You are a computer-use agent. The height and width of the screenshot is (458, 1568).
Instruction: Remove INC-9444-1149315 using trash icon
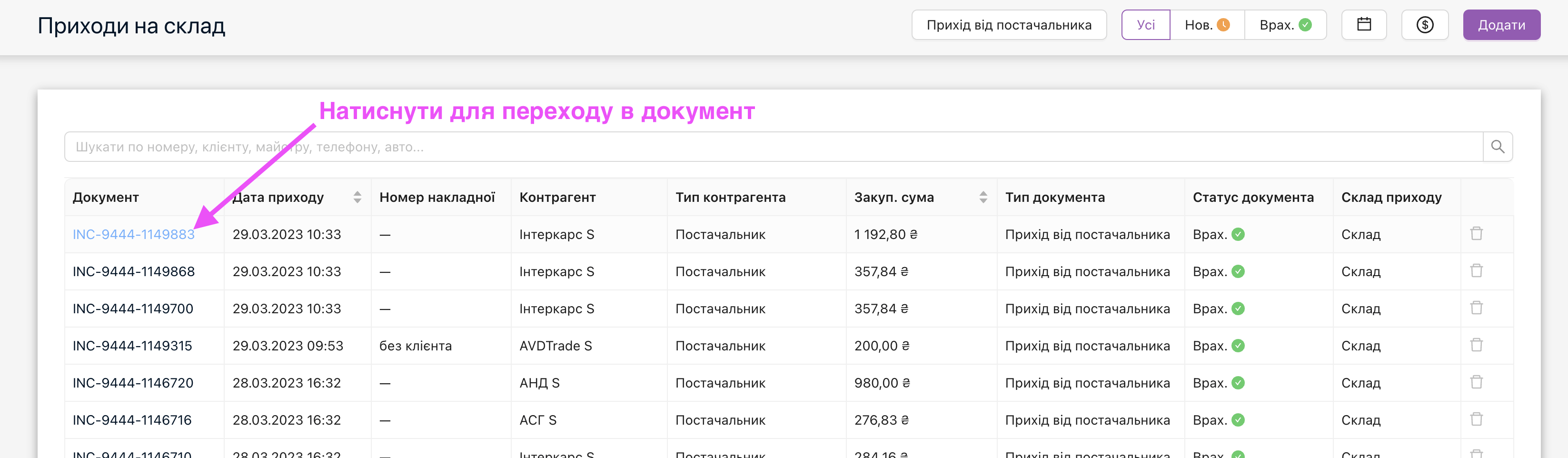click(1476, 345)
